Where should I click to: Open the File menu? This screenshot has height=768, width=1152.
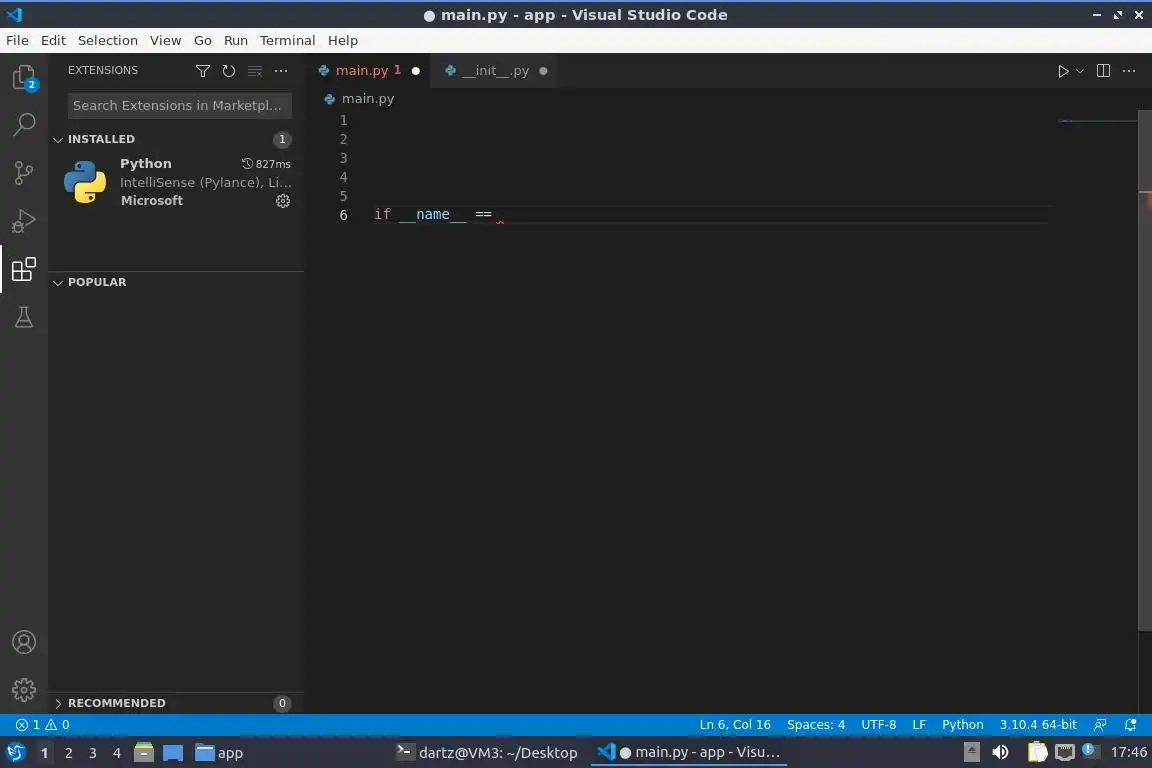(17, 40)
